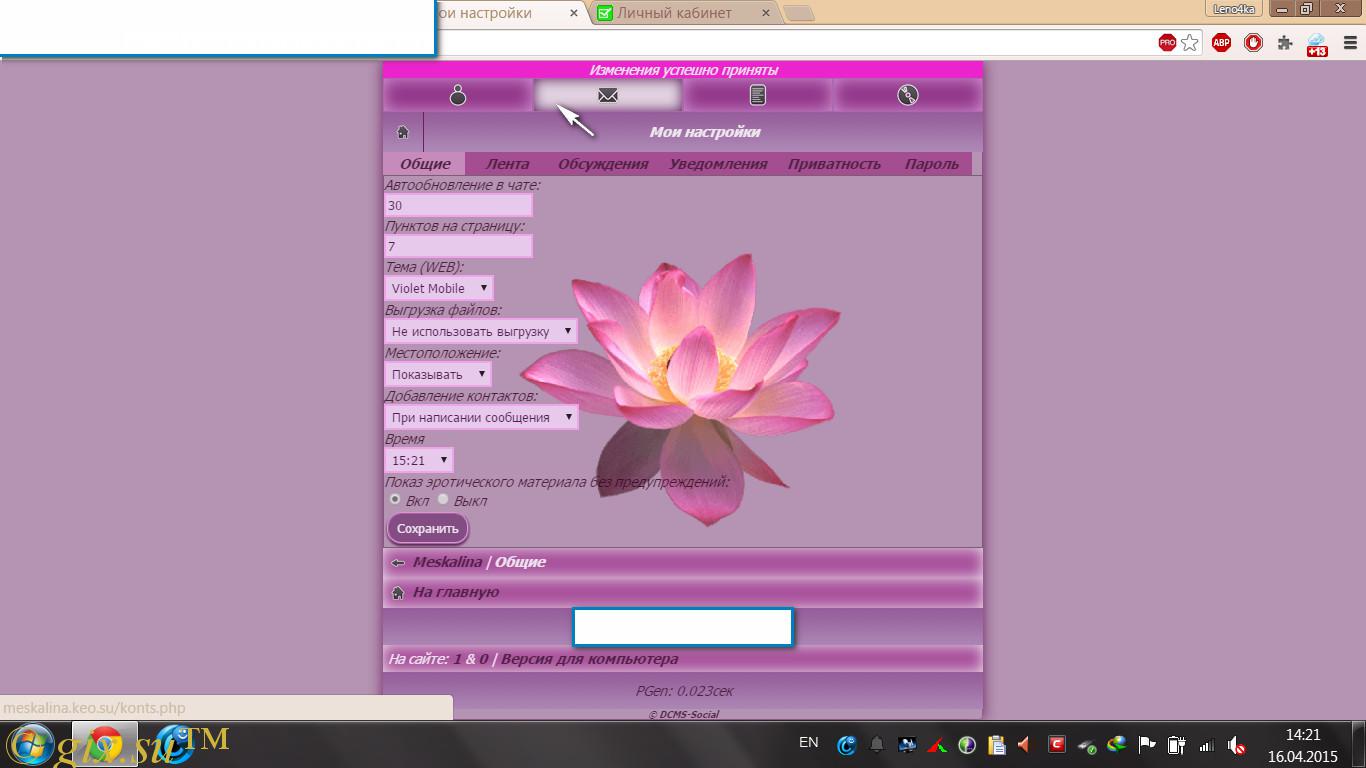Select the Уведомления settings tab
Viewport: 1366px width, 768px height.
coord(718,164)
